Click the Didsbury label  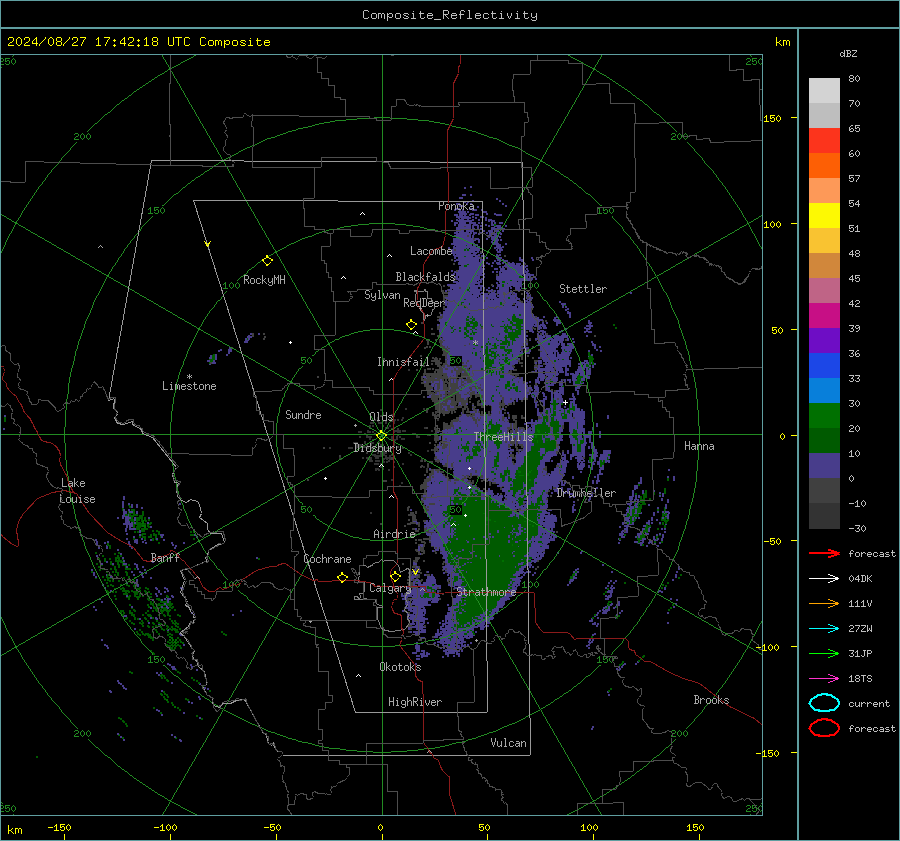(377, 448)
